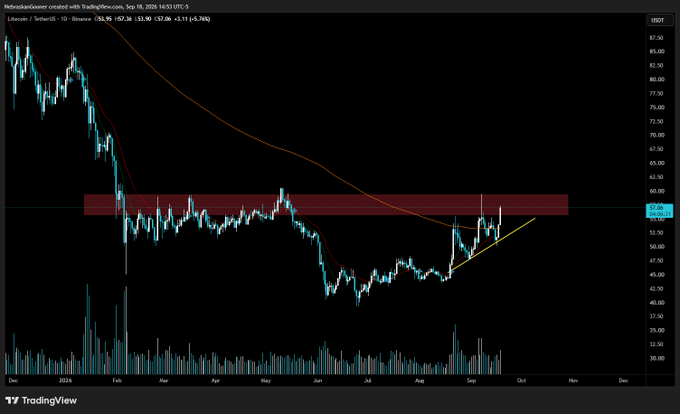Screen dimensions: 680x414
Task: Click the 60.00 price axis label
Action: (657, 191)
